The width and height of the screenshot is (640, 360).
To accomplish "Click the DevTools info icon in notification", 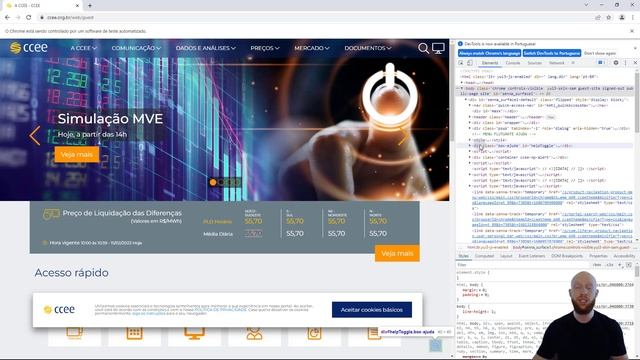I will 460,44.
